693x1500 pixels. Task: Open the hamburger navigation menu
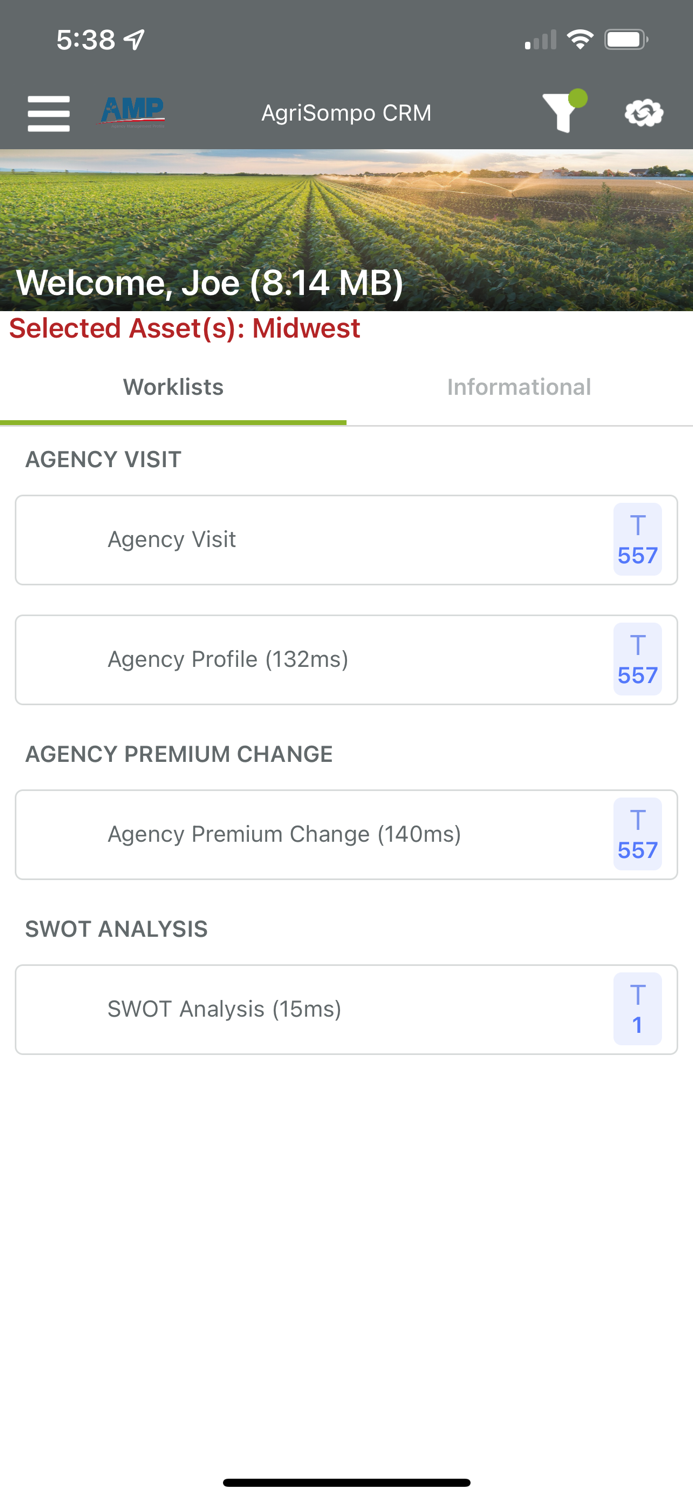tap(48, 113)
